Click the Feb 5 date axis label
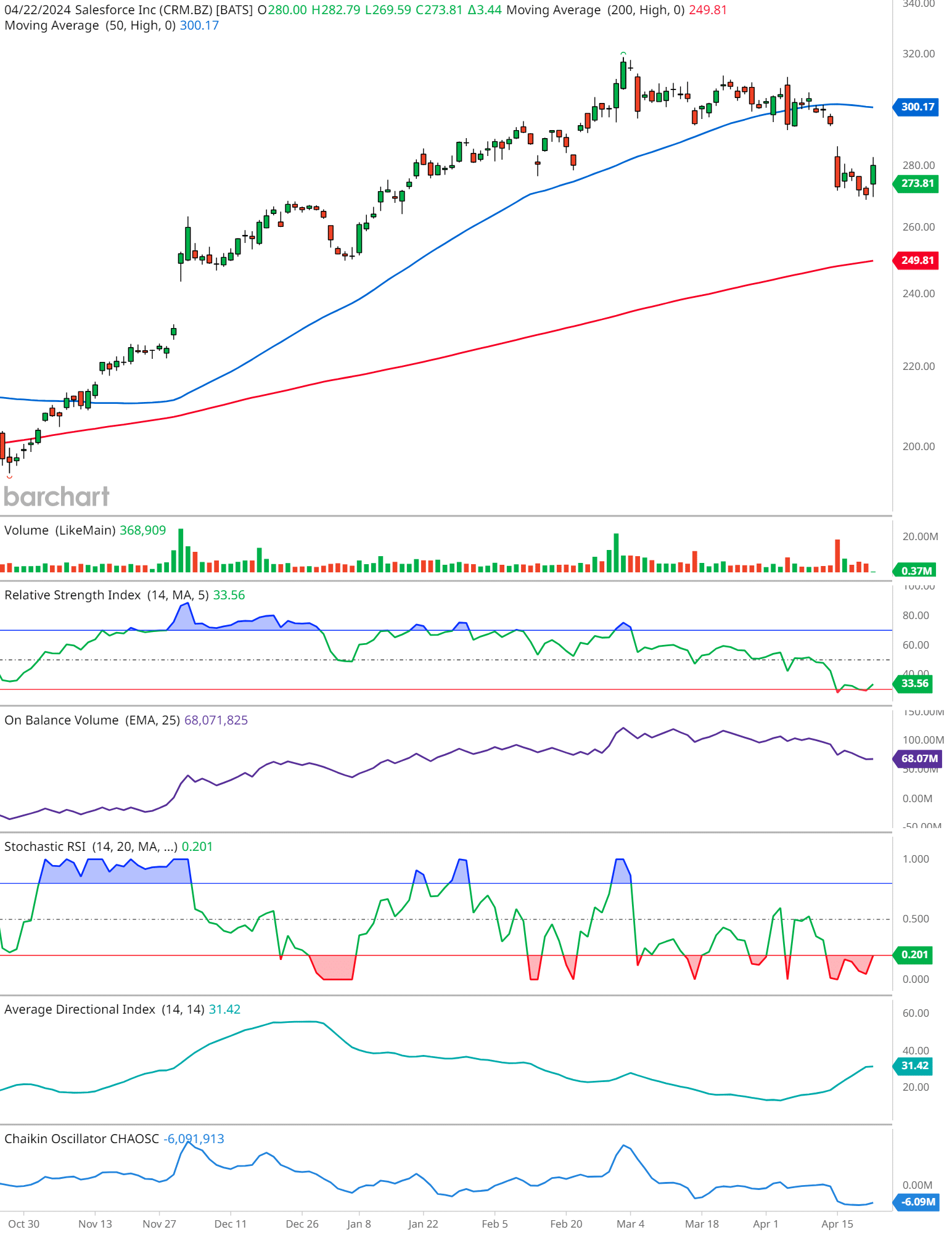Viewport: 952px width, 1235px height. pyautogui.click(x=494, y=1224)
